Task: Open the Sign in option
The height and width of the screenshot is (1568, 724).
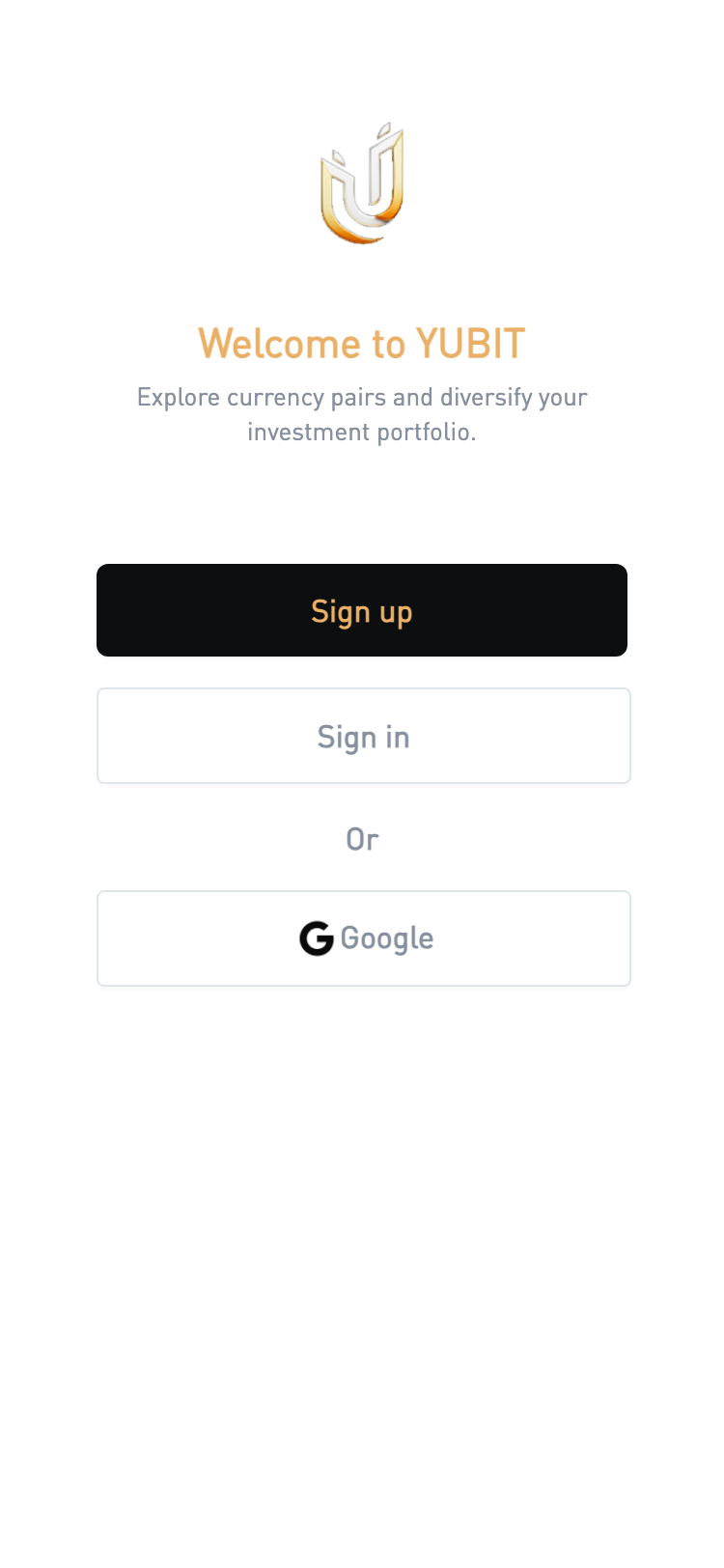Action: (364, 736)
